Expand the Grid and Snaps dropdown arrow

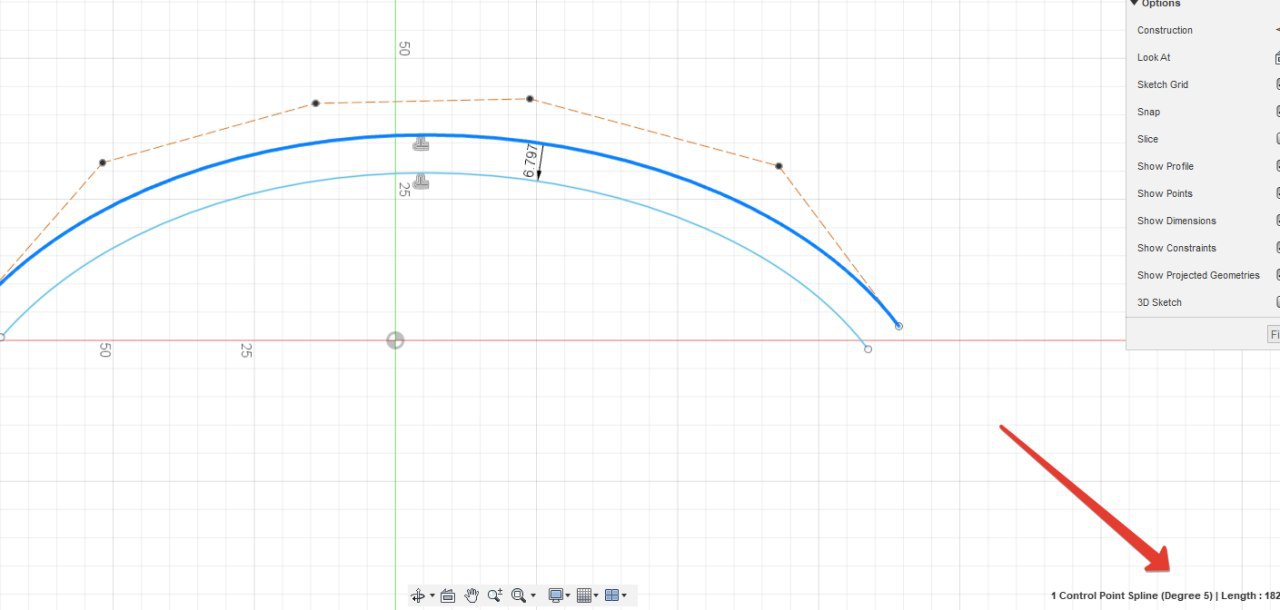[596, 596]
